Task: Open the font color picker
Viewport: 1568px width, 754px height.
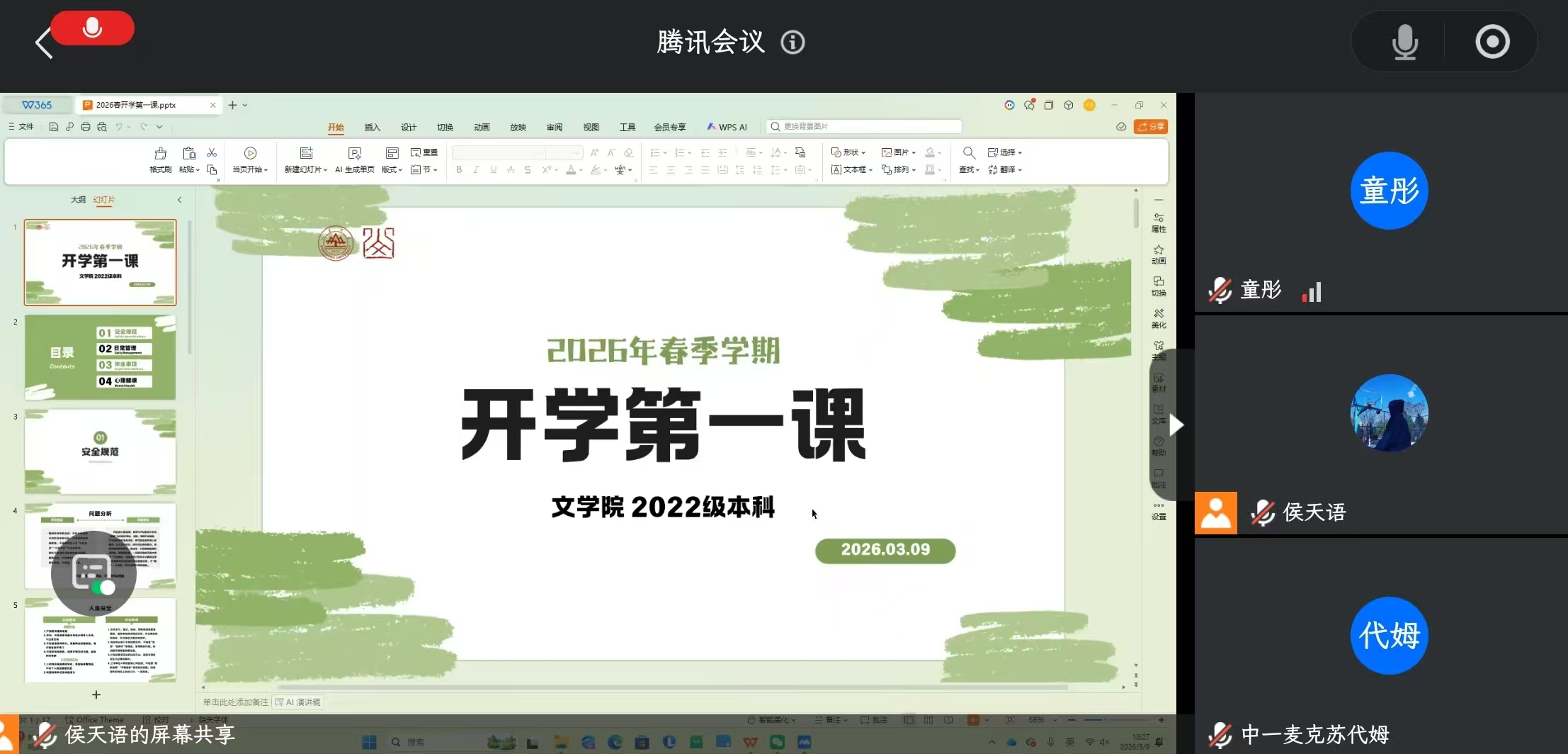Action: [571, 170]
